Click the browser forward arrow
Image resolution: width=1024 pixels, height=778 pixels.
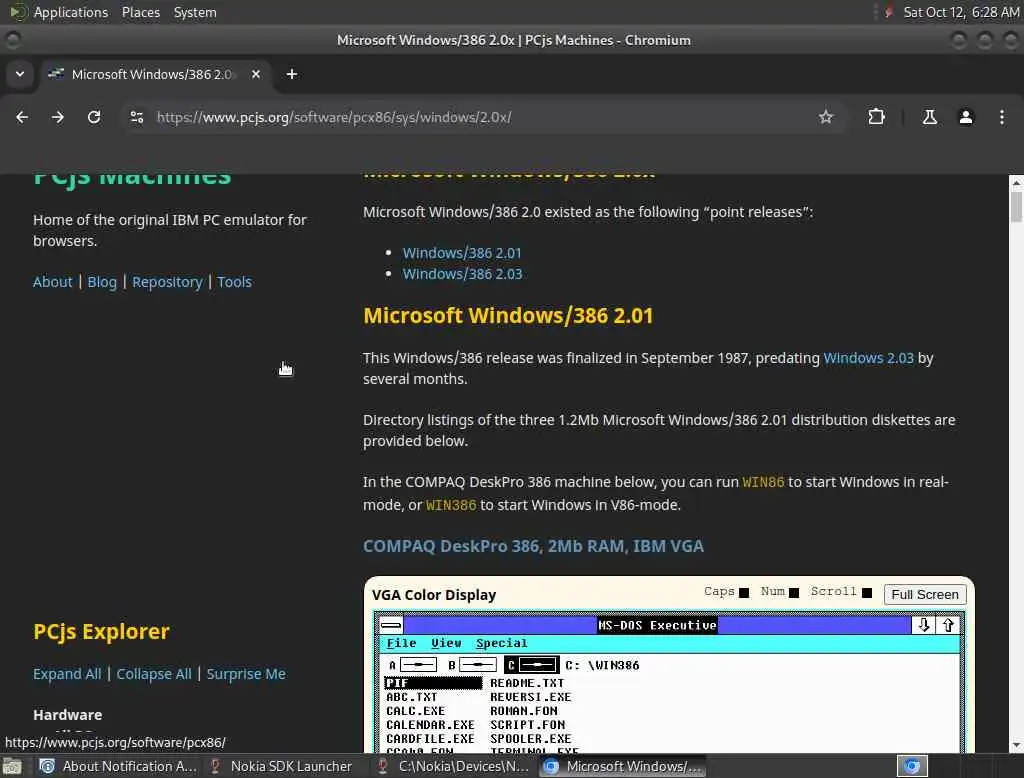(58, 117)
